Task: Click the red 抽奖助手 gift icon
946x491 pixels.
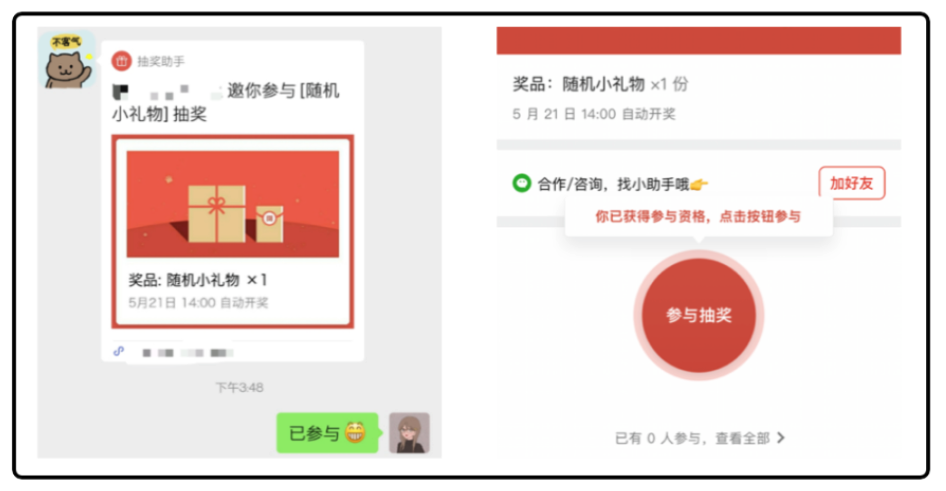Action: pyautogui.click(x=121, y=60)
